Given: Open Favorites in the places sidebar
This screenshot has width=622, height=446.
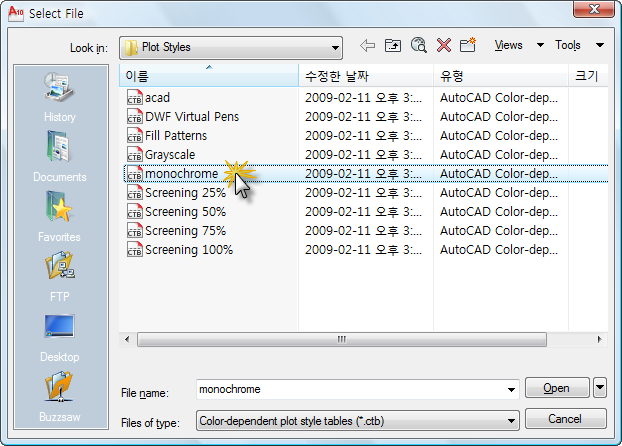Looking at the screenshot, I should [x=60, y=217].
